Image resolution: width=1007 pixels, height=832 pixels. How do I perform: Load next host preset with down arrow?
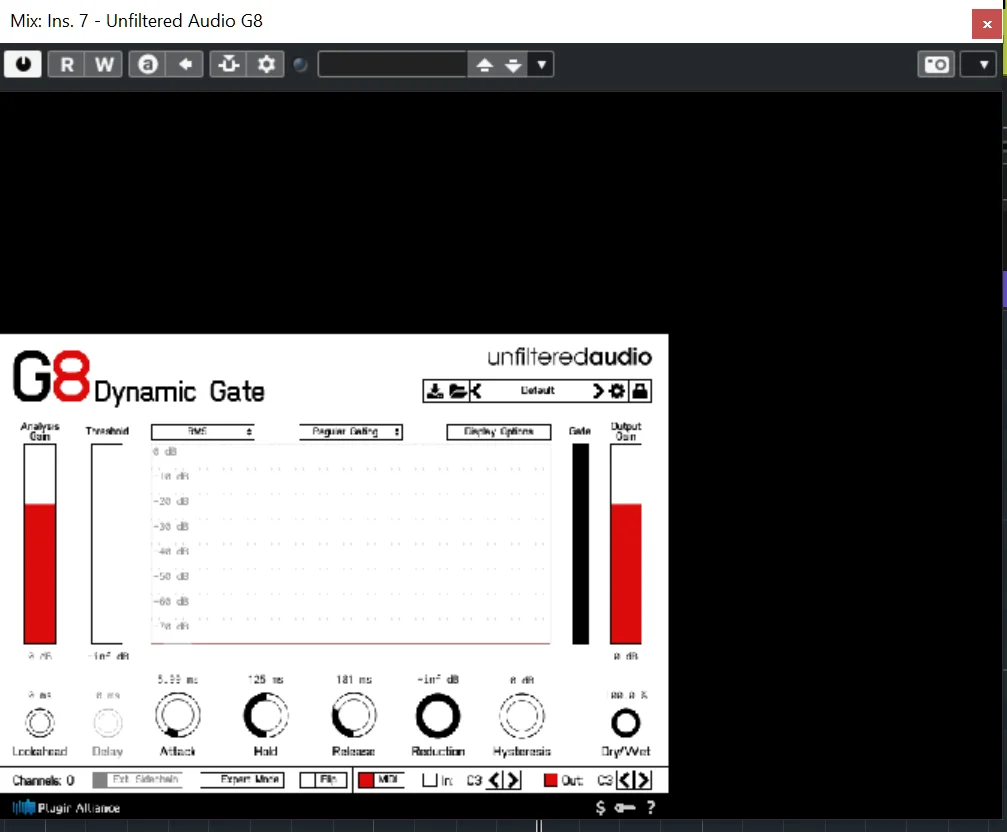(x=513, y=64)
